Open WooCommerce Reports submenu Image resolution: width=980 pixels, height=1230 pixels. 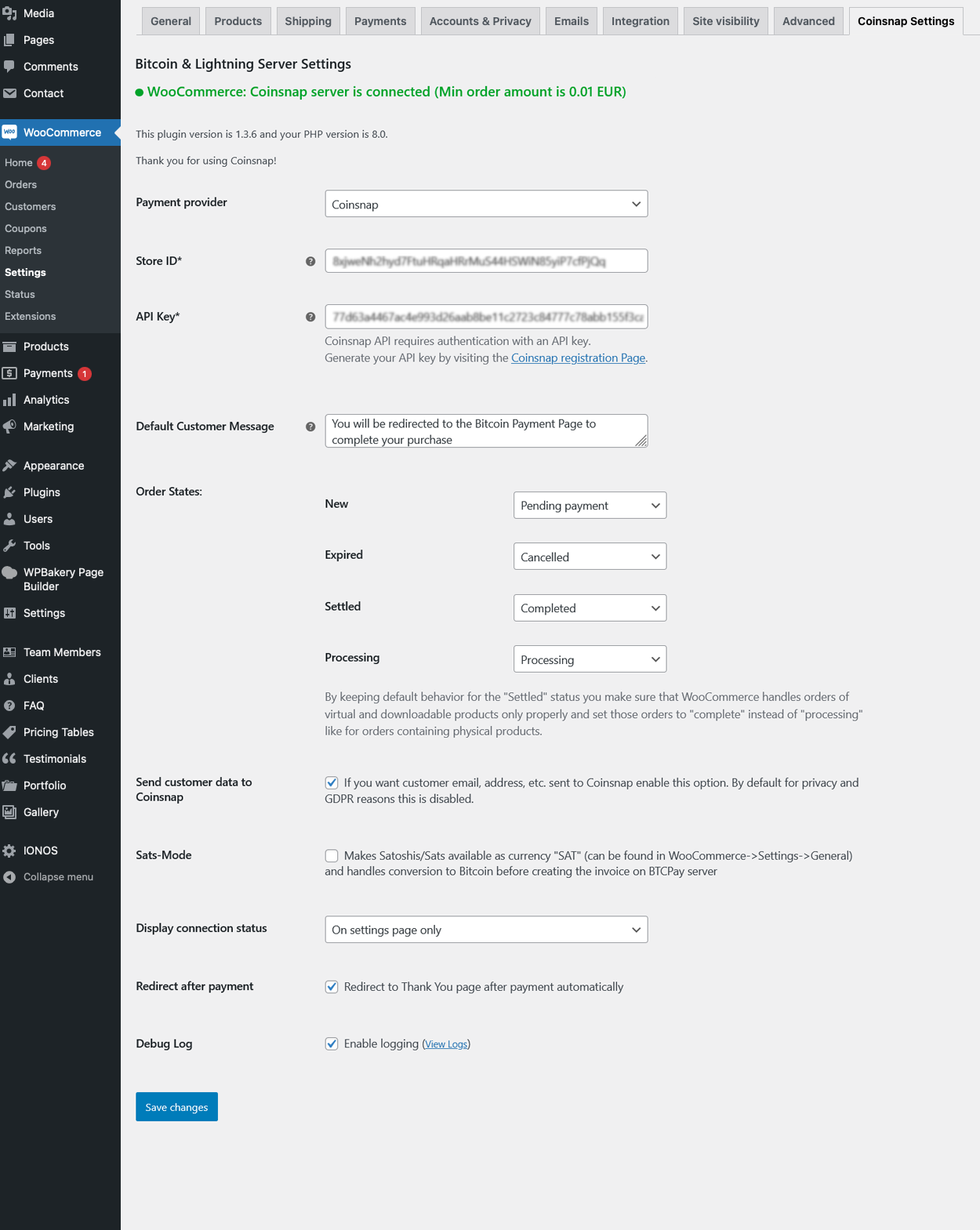pos(24,251)
